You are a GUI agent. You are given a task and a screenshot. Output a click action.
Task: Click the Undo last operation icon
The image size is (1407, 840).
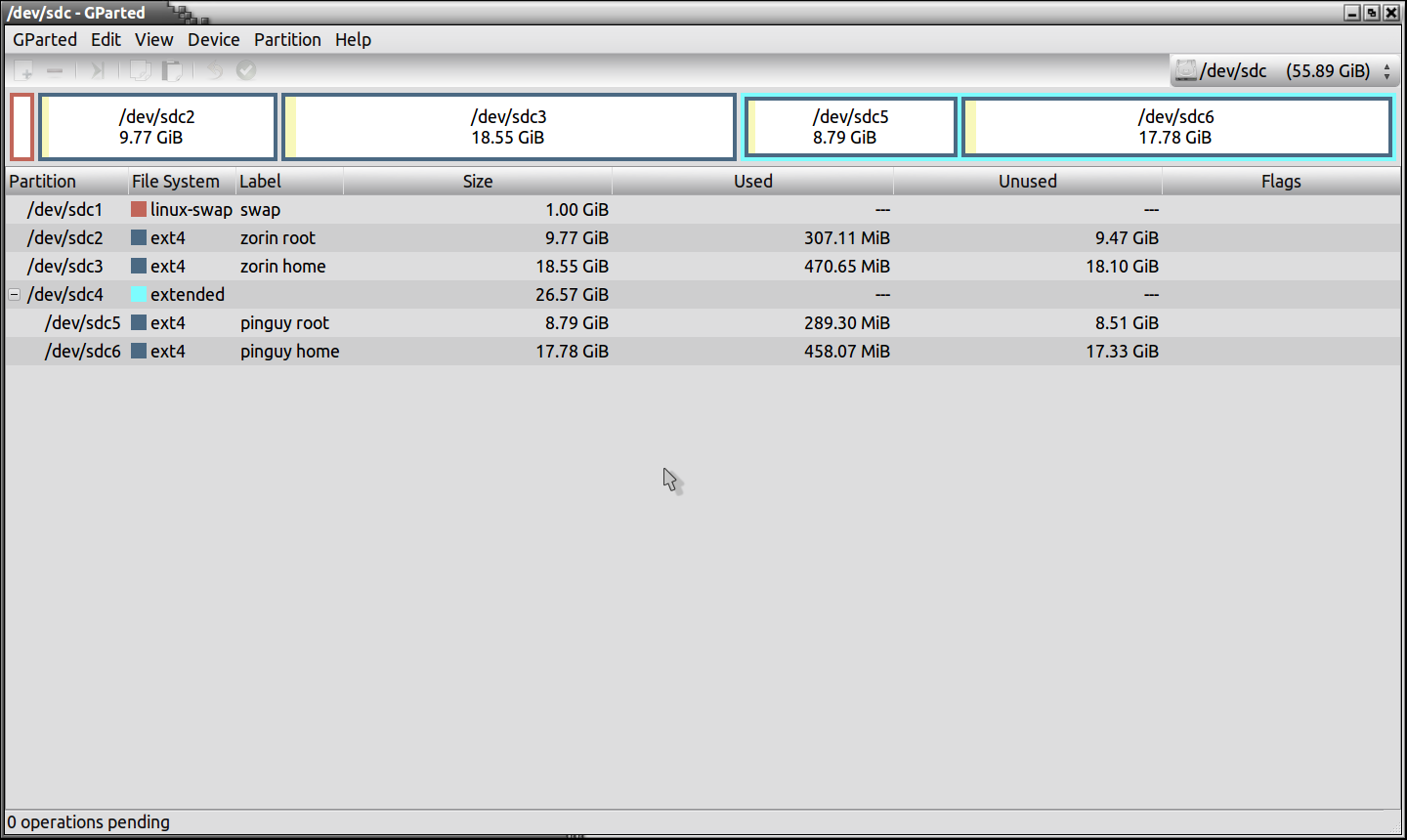pyautogui.click(x=214, y=70)
